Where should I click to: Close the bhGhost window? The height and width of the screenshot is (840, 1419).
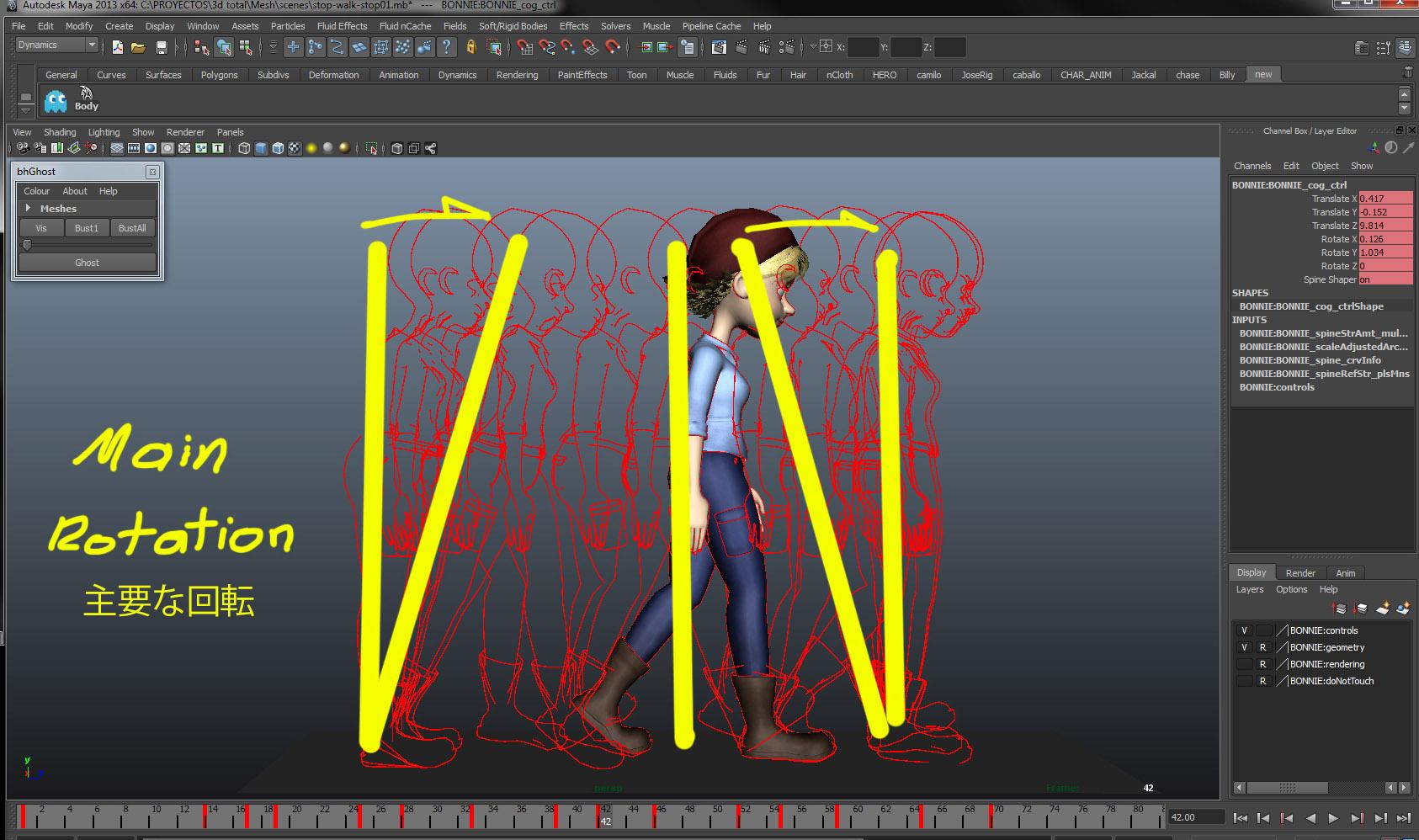[x=152, y=172]
